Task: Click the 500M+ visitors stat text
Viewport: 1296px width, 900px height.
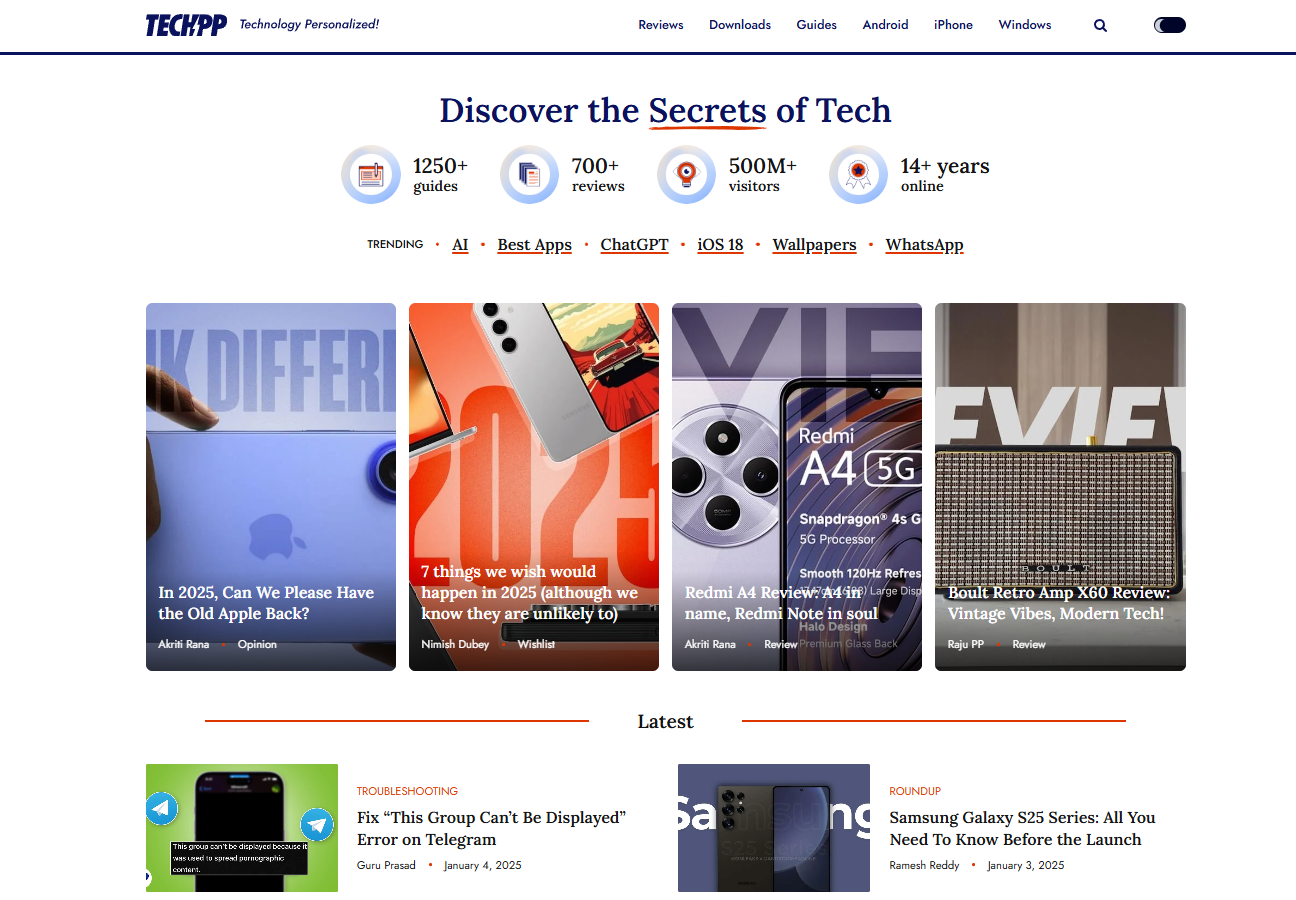Action: pyautogui.click(x=763, y=174)
